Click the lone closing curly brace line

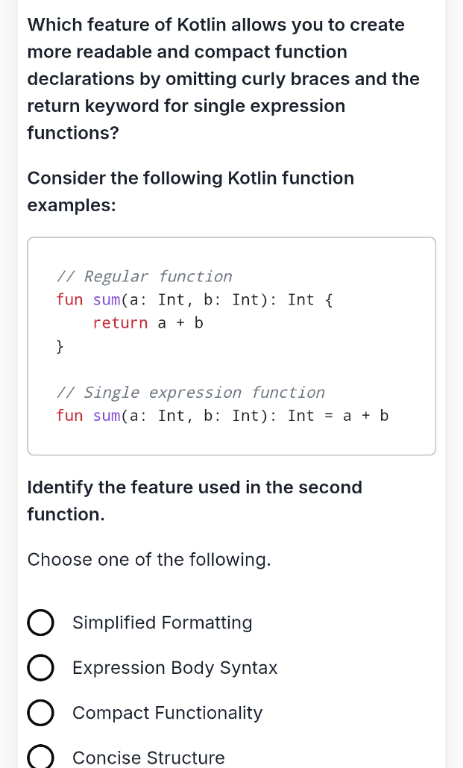[x=60, y=346]
